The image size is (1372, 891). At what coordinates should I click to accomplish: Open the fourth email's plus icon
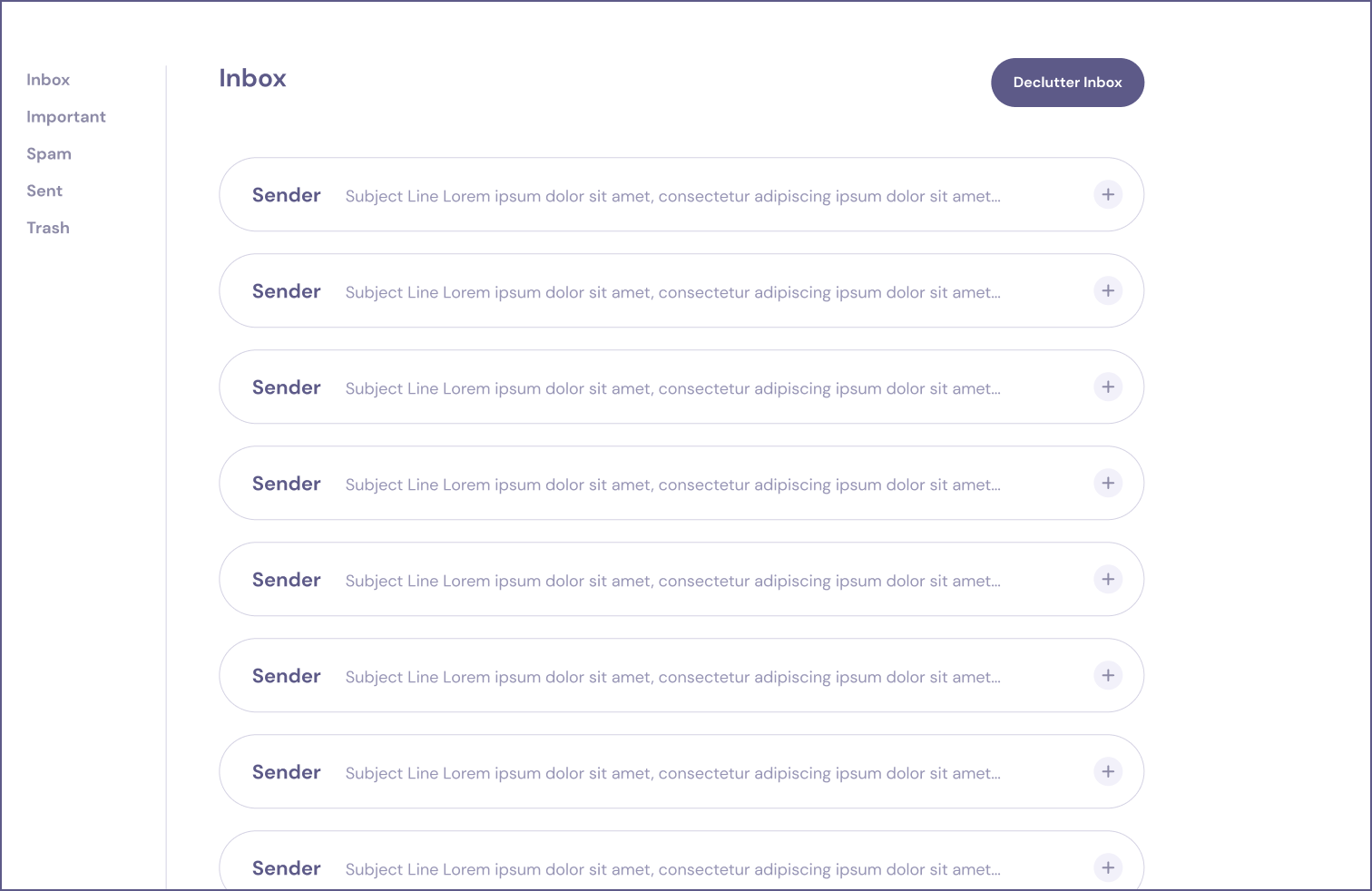(1108, 483)
